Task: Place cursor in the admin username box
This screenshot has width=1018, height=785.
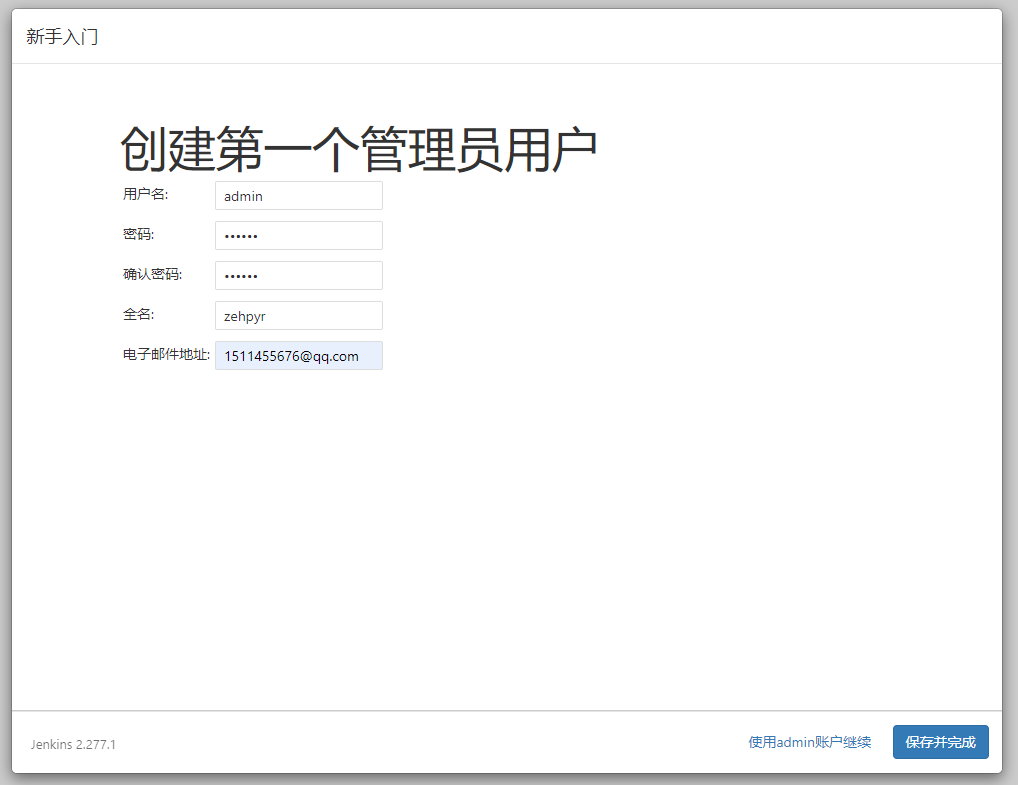Action: click(298, 195)
